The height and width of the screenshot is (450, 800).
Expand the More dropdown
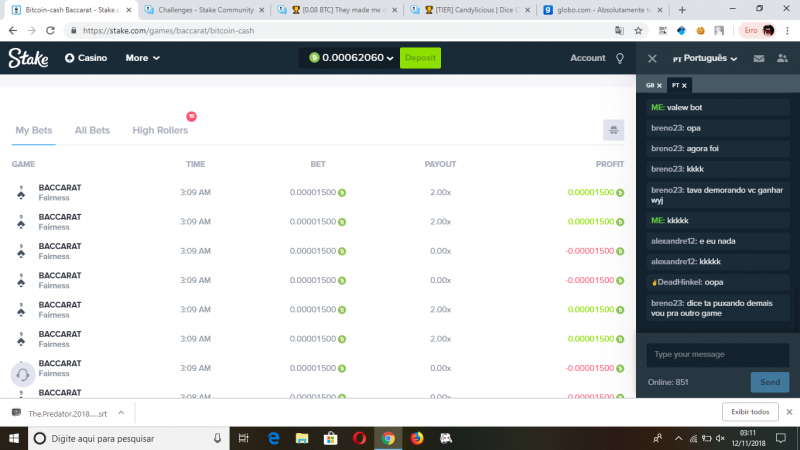[x=142, y=58]
